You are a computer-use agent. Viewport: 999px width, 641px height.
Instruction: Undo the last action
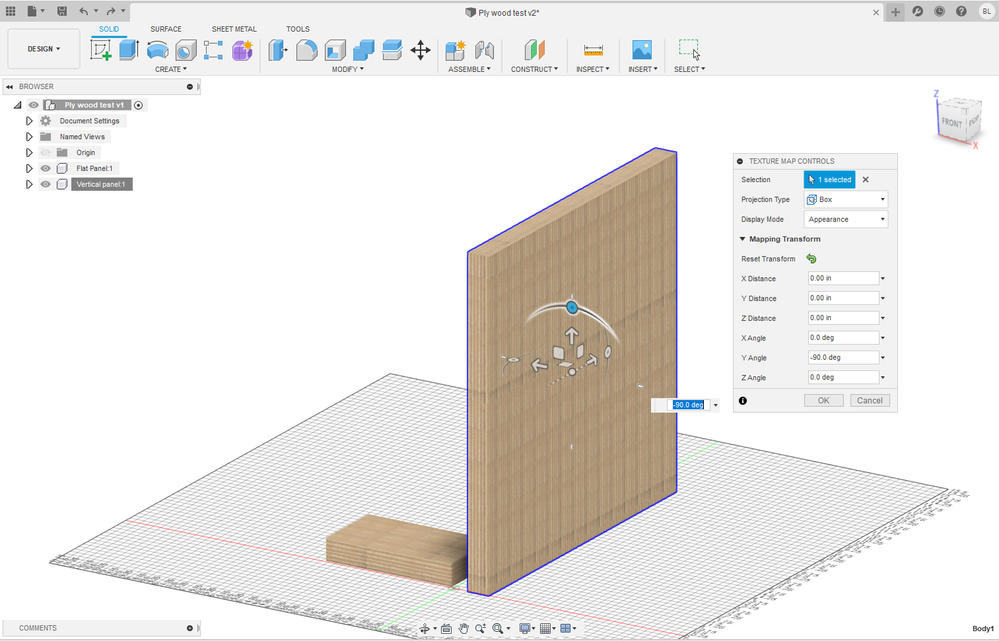click(83, 11)
